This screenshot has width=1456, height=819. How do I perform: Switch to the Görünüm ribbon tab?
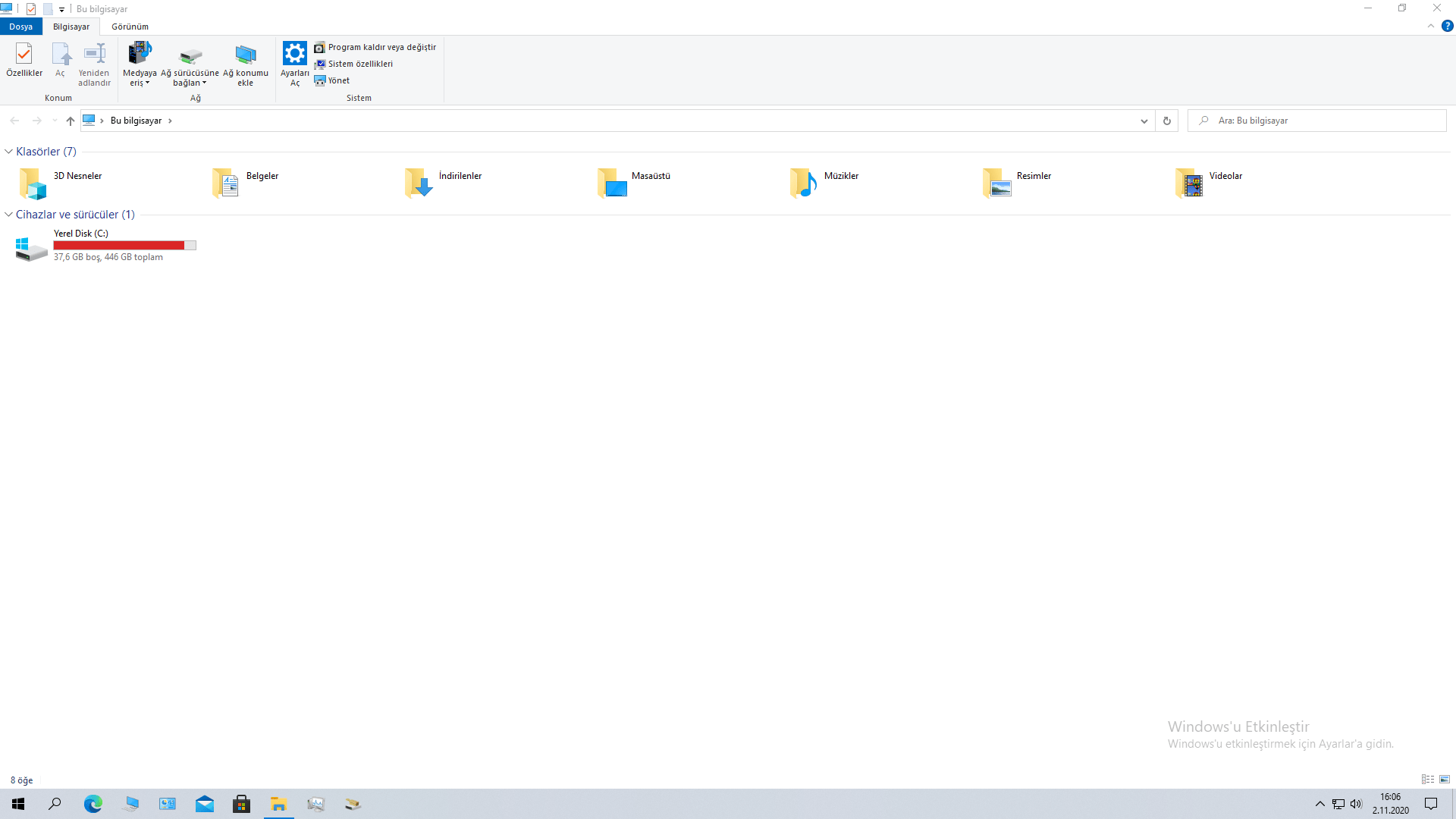pyautogui.click(x=130, y=27)
